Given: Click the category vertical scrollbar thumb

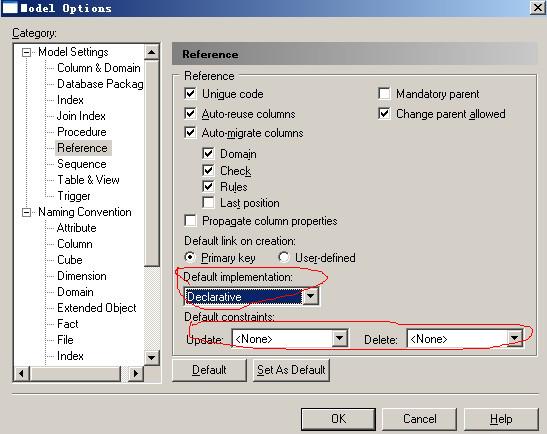Looking at the screenshot, I should pos(151,163).
